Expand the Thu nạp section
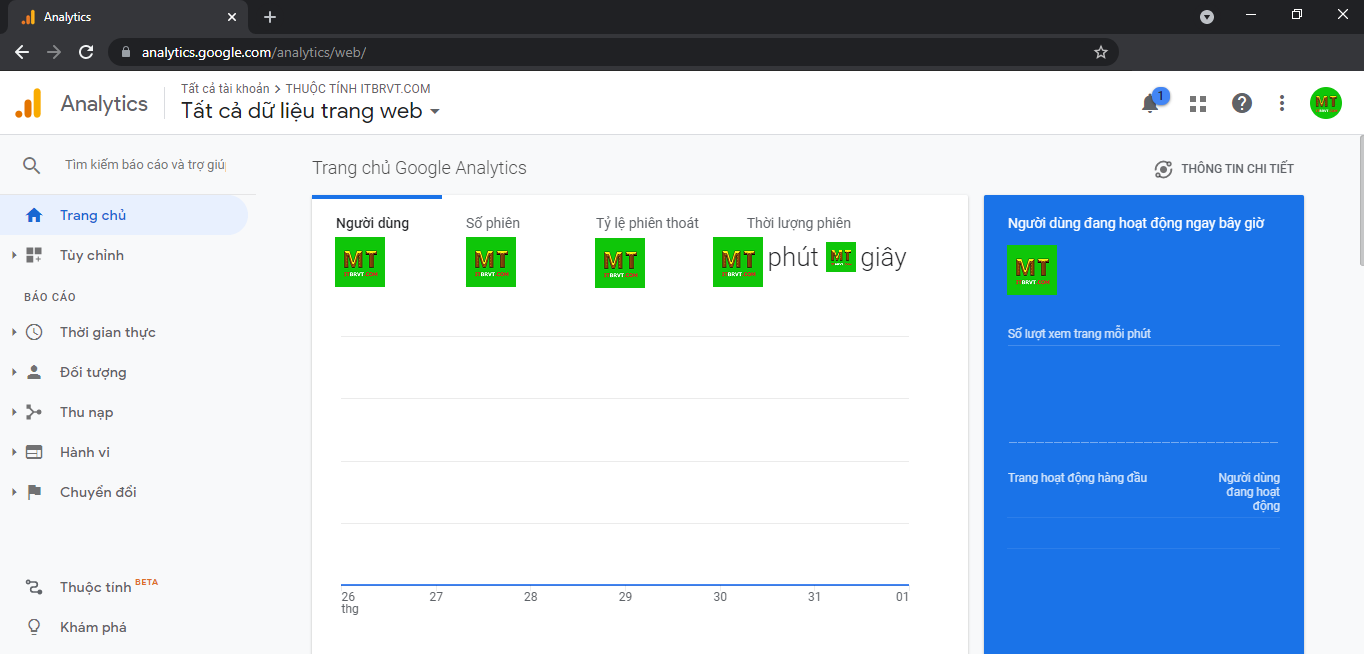Screen dimensions: 1364x654 pos(15,412)
